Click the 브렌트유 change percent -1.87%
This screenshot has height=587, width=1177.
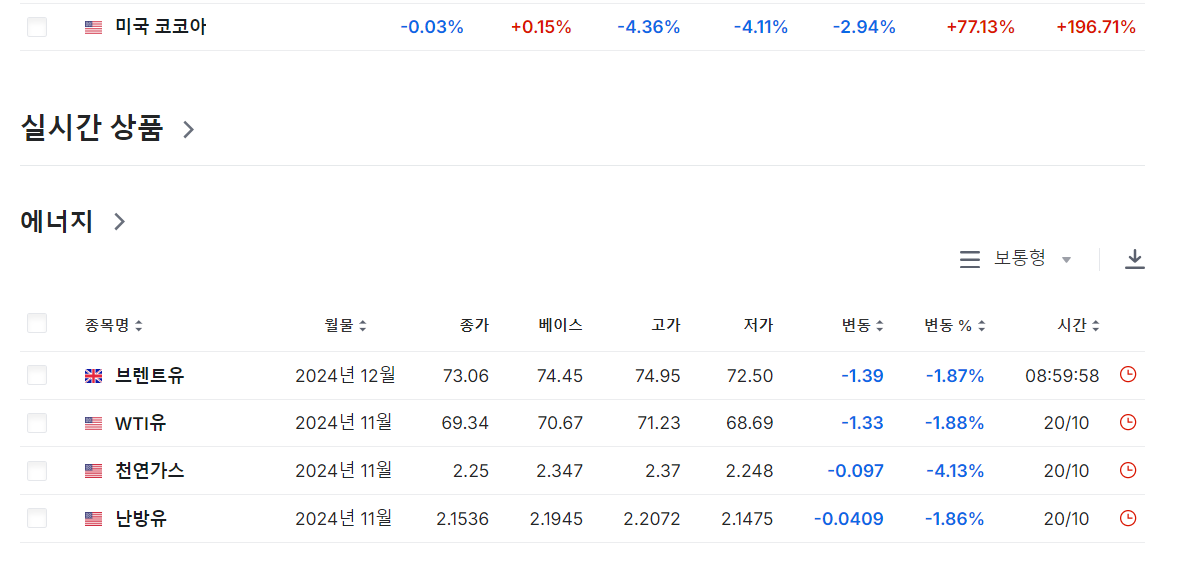(954, 375)
